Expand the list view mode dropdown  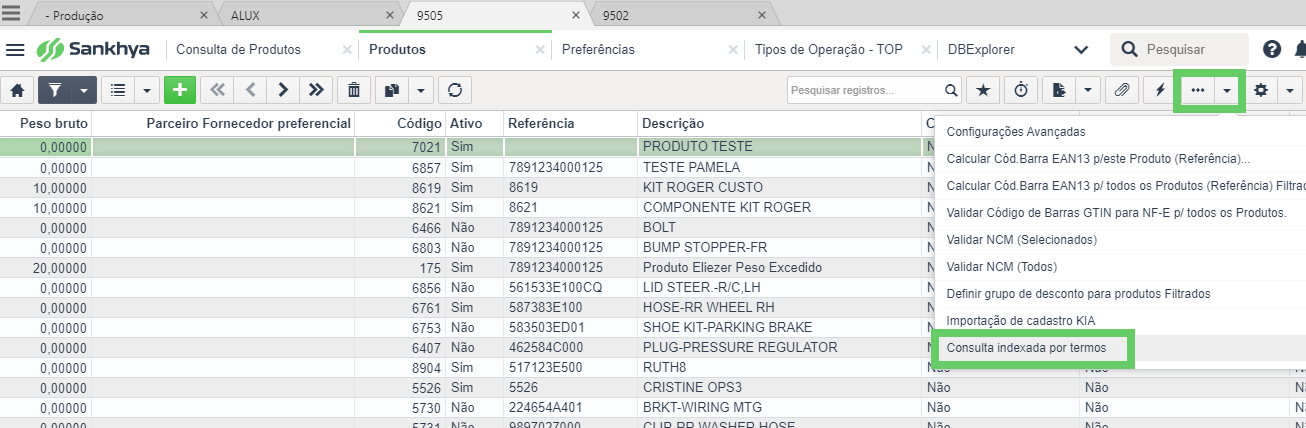(147, 90)
